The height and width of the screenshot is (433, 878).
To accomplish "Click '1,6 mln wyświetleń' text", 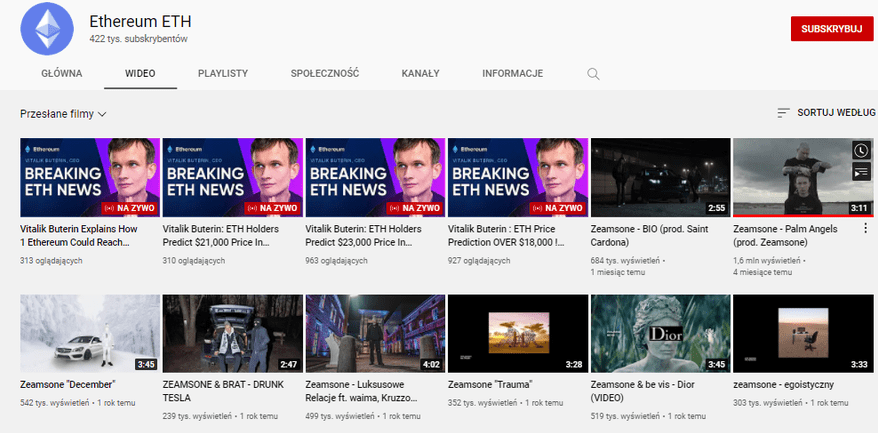I will [767, 261].
